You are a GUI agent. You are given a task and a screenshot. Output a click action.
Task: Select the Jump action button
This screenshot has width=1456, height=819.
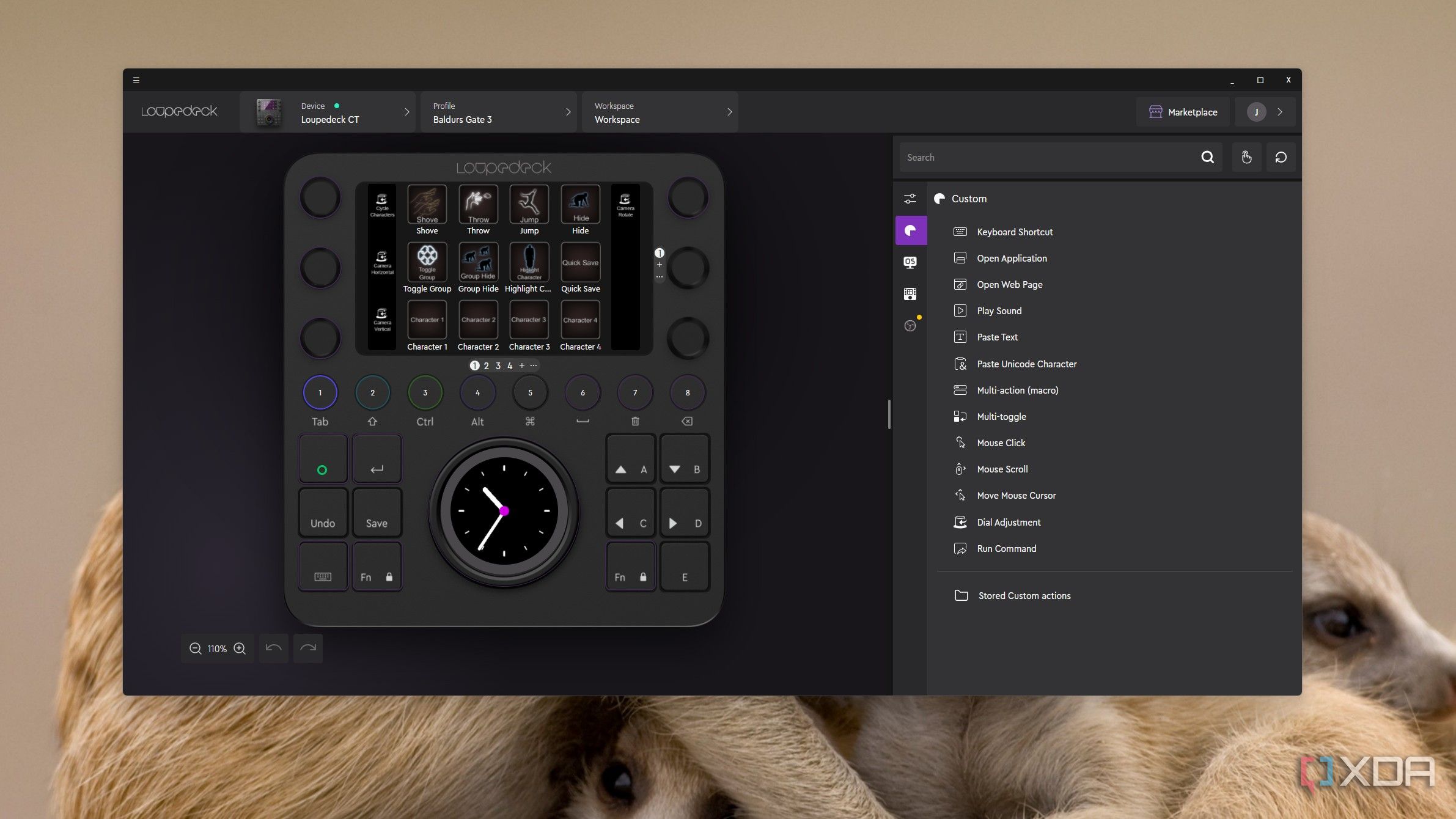click(529, 205)
